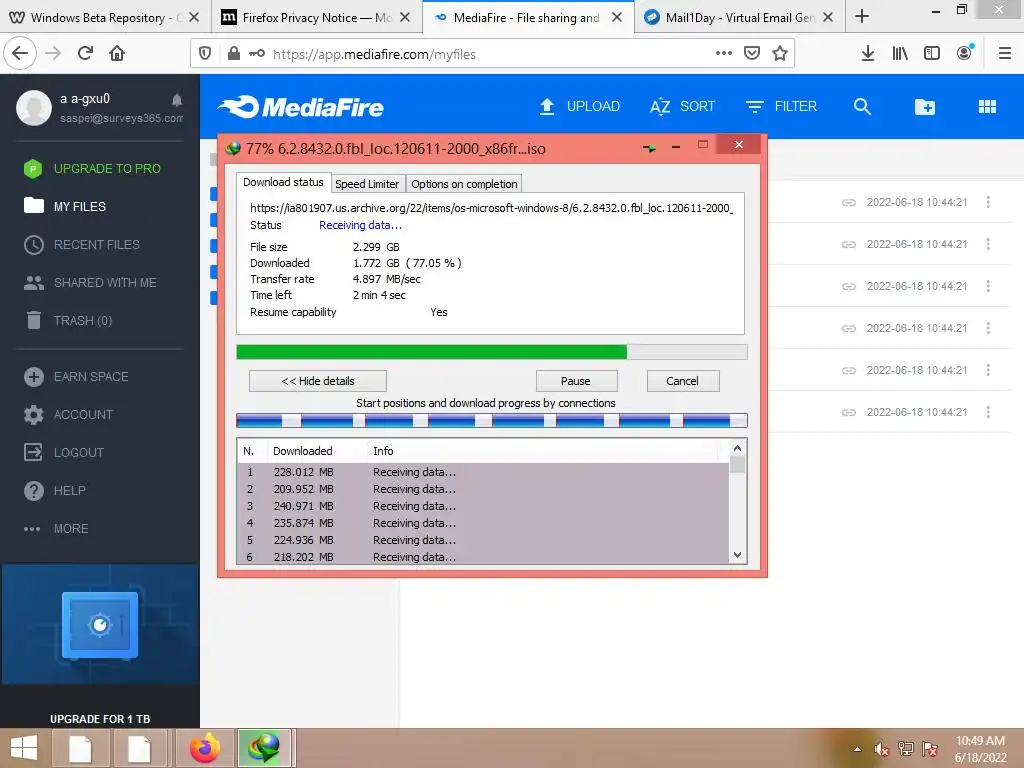Open tracking protection shield icon
Screen dimensions: 1024x768
205,54
